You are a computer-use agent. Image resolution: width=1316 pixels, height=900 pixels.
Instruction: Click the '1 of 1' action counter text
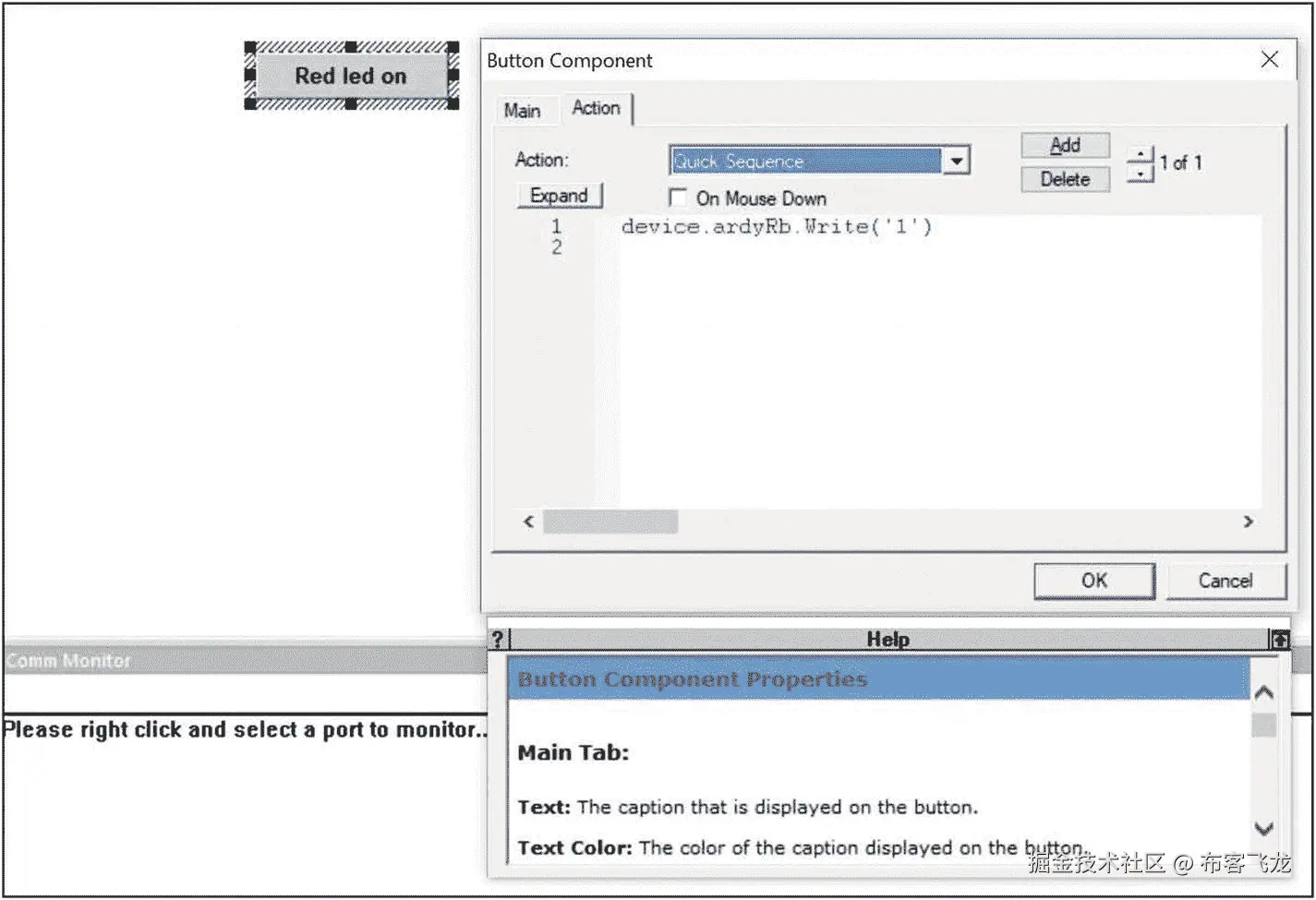(x=1181, y=162)
